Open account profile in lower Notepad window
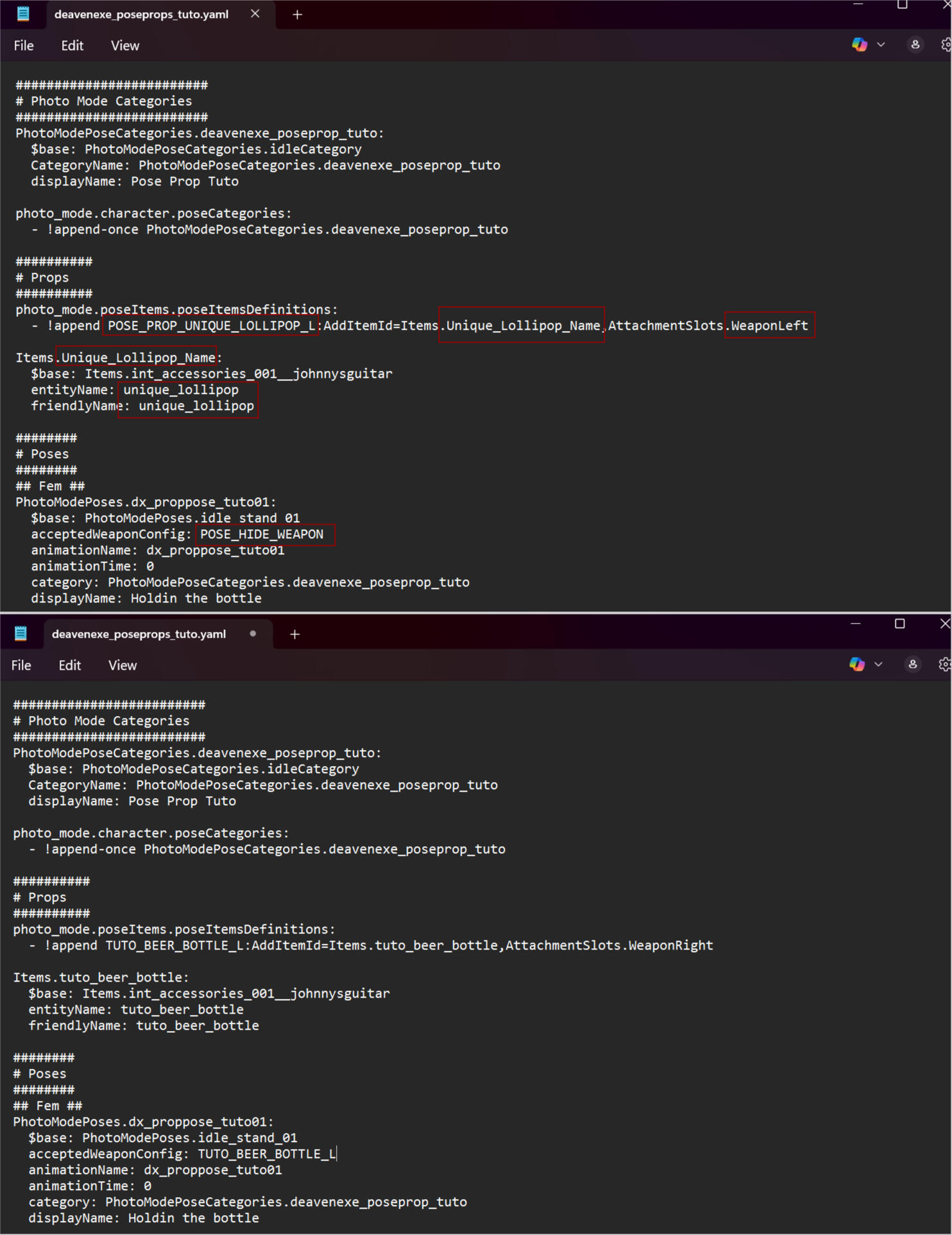 (x=912, y=665)
